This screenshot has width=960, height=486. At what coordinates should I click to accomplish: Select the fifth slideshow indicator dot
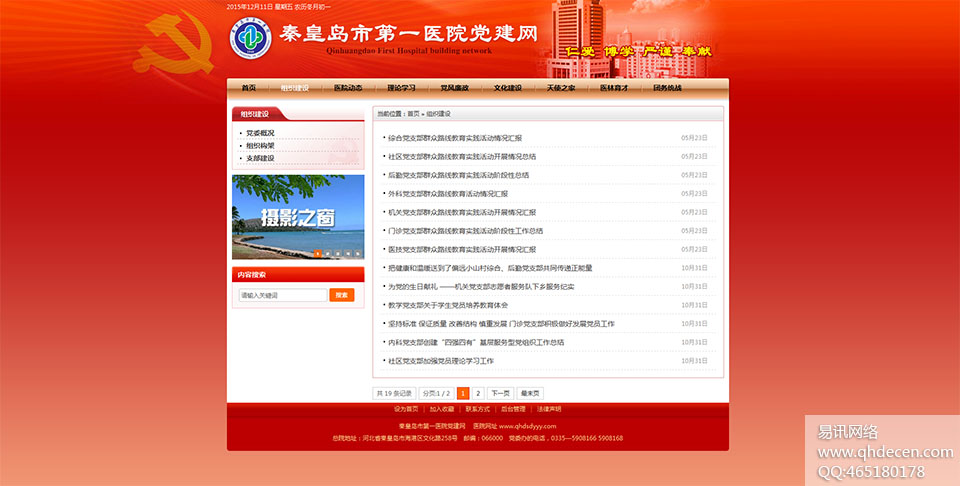(x=358, y=253)
